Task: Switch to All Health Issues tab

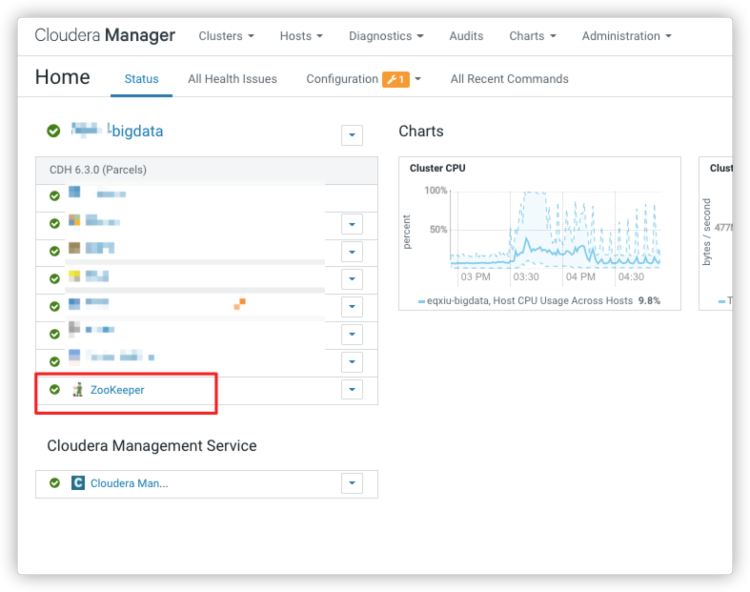Action: pos(232,79)
